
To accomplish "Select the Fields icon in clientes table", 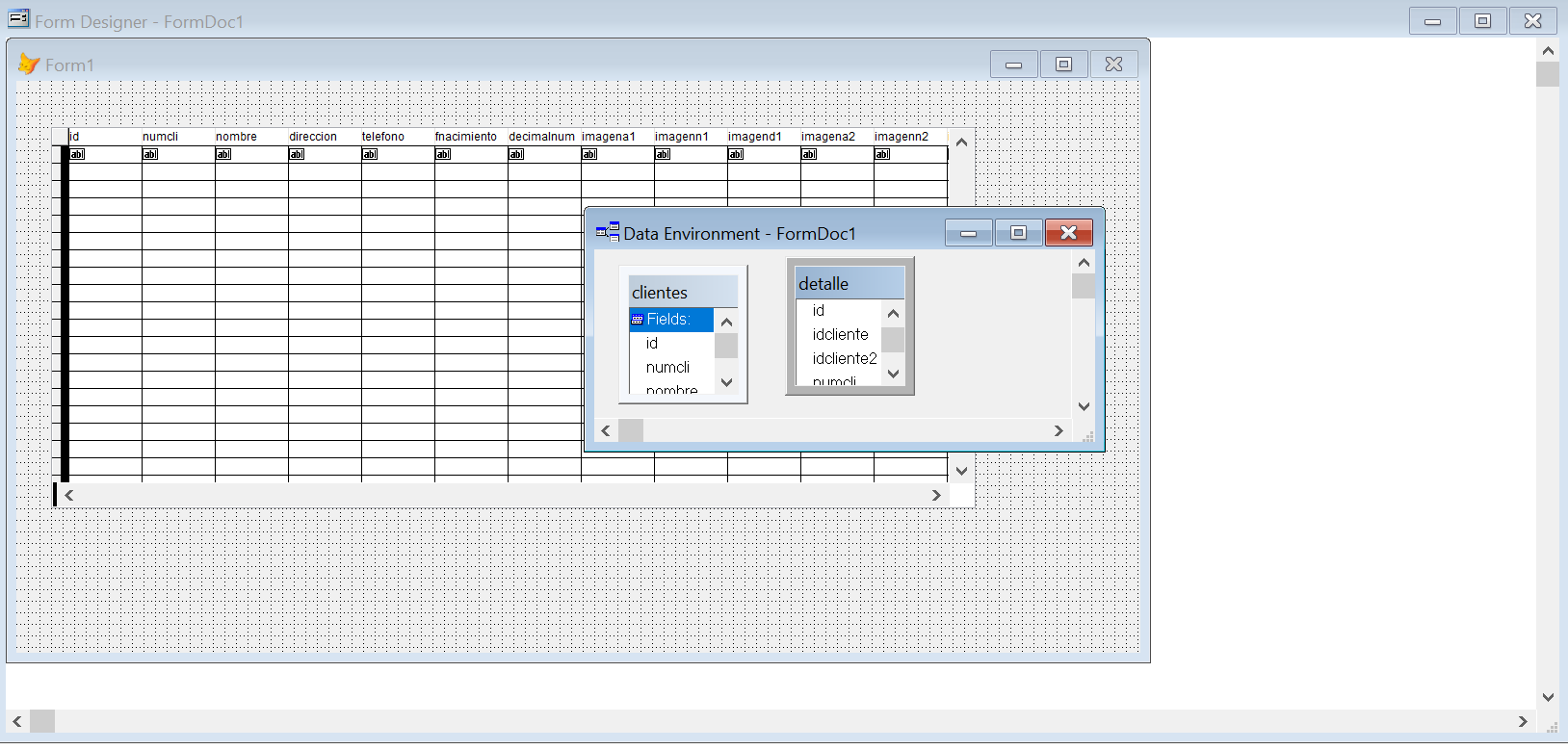I will (637, 320).
